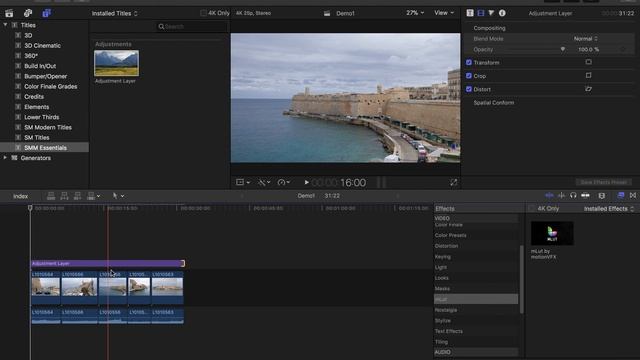Image resolution: width=640 pixels, height=360 pixels.
Task: Toggle audio skimming icon
Action: [x=562, y=196]
